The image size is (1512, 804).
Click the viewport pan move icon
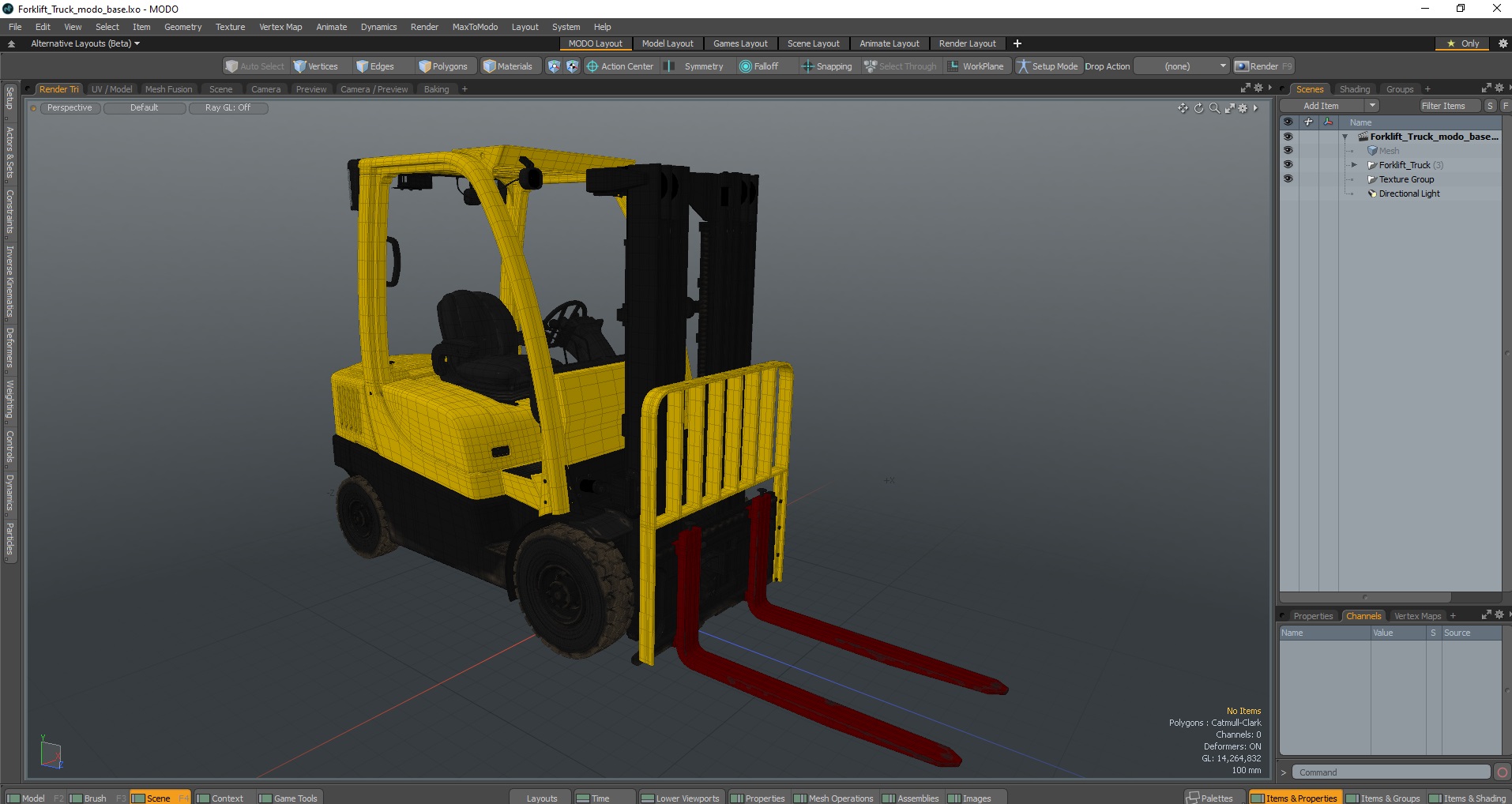pyautogui.click(x=1183, y=108)
